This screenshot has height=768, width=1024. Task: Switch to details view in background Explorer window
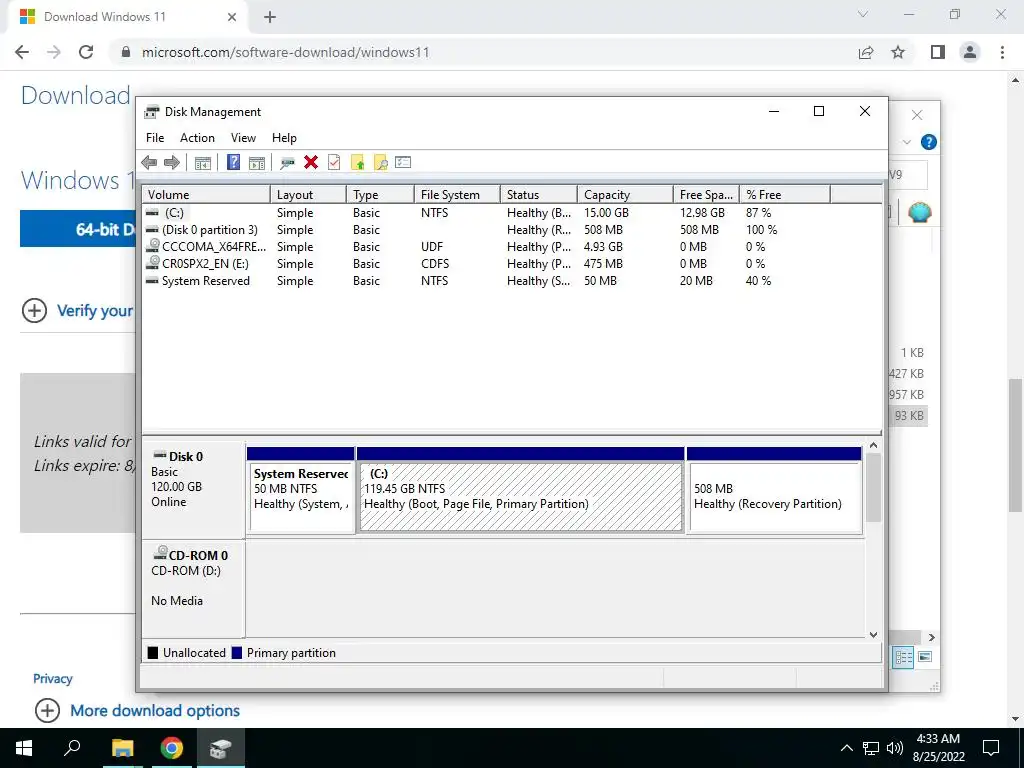click(x=904, y=657)
